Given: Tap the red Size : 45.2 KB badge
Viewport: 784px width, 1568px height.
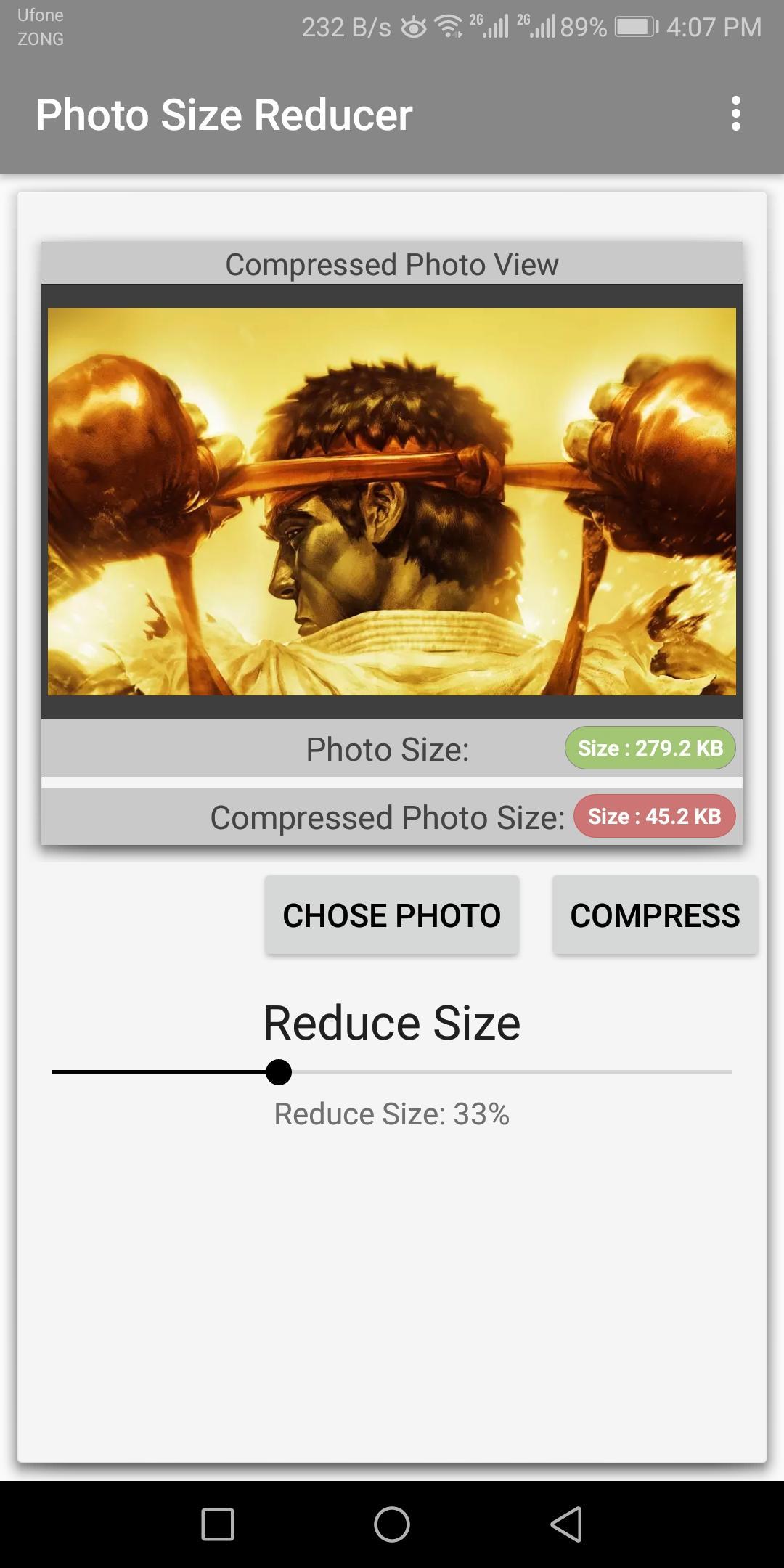Looking at the screenshot, I should pyautogui.click(x=655, y=816).
